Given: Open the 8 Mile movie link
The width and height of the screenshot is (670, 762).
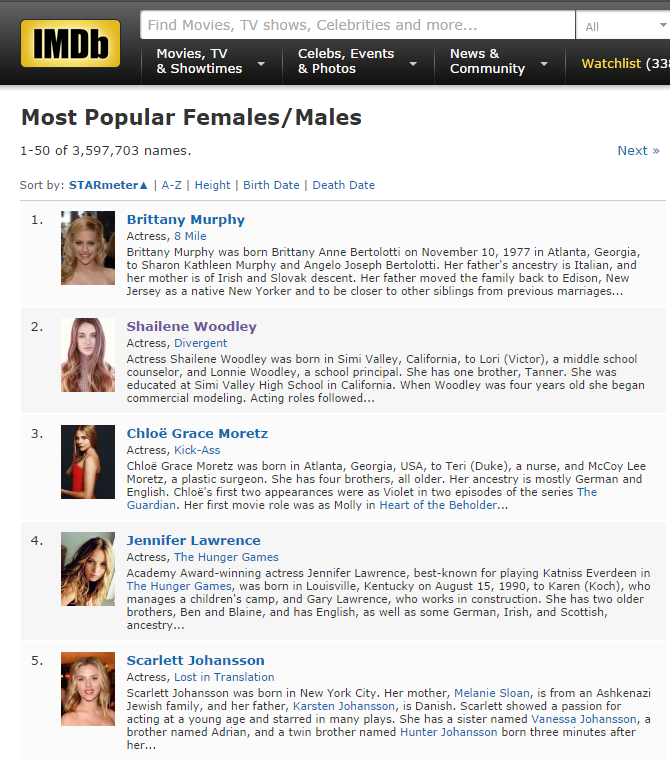Looking at the screenshot, I should [190, 236].
